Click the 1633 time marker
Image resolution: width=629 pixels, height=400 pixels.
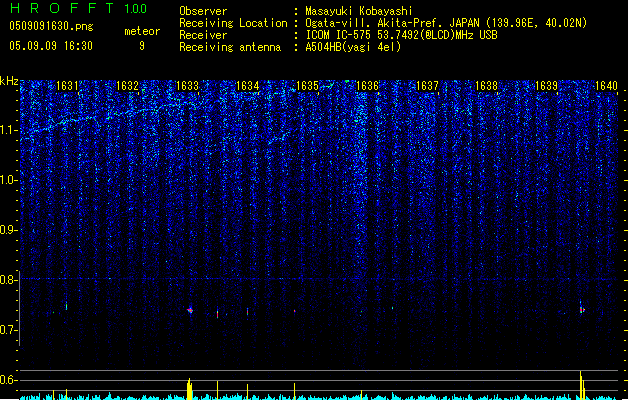(187, 86)
